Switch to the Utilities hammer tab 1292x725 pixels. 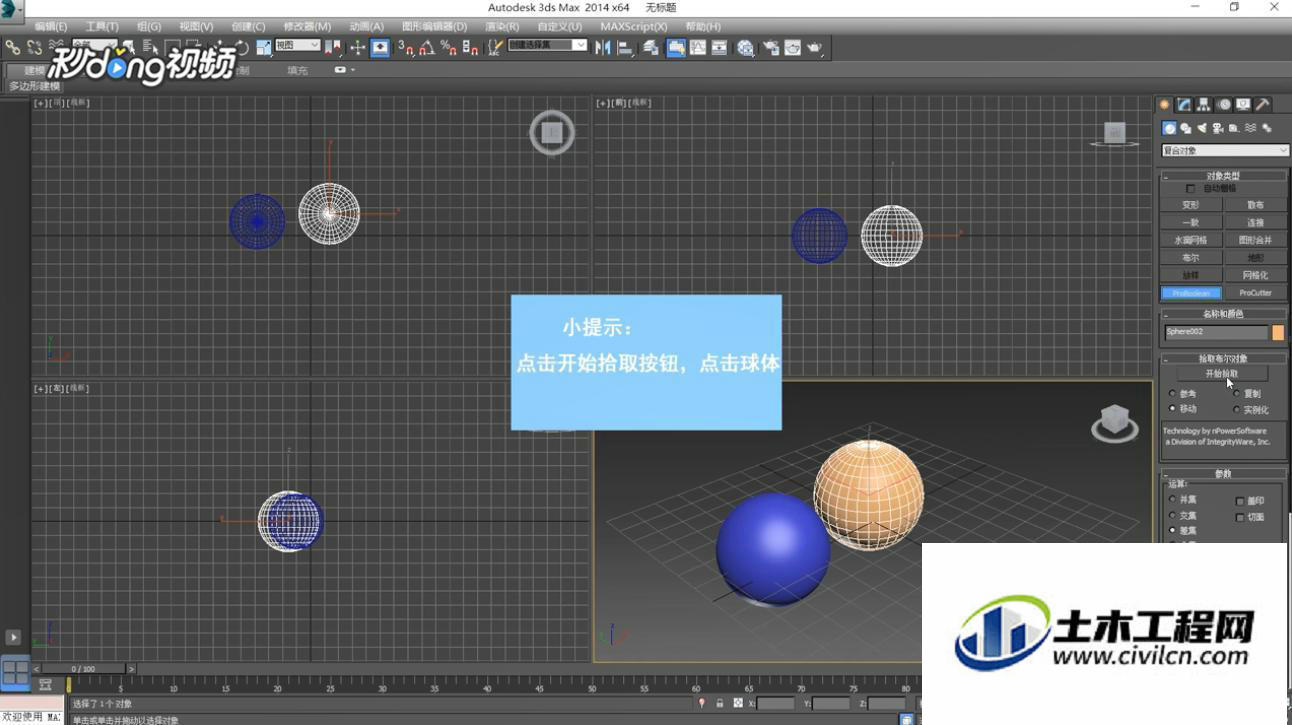(1263, 105)
